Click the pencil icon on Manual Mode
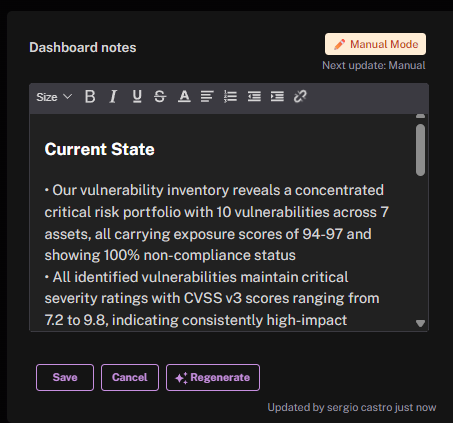Screen dimensions: 453x423 click(x=340, y=44)
